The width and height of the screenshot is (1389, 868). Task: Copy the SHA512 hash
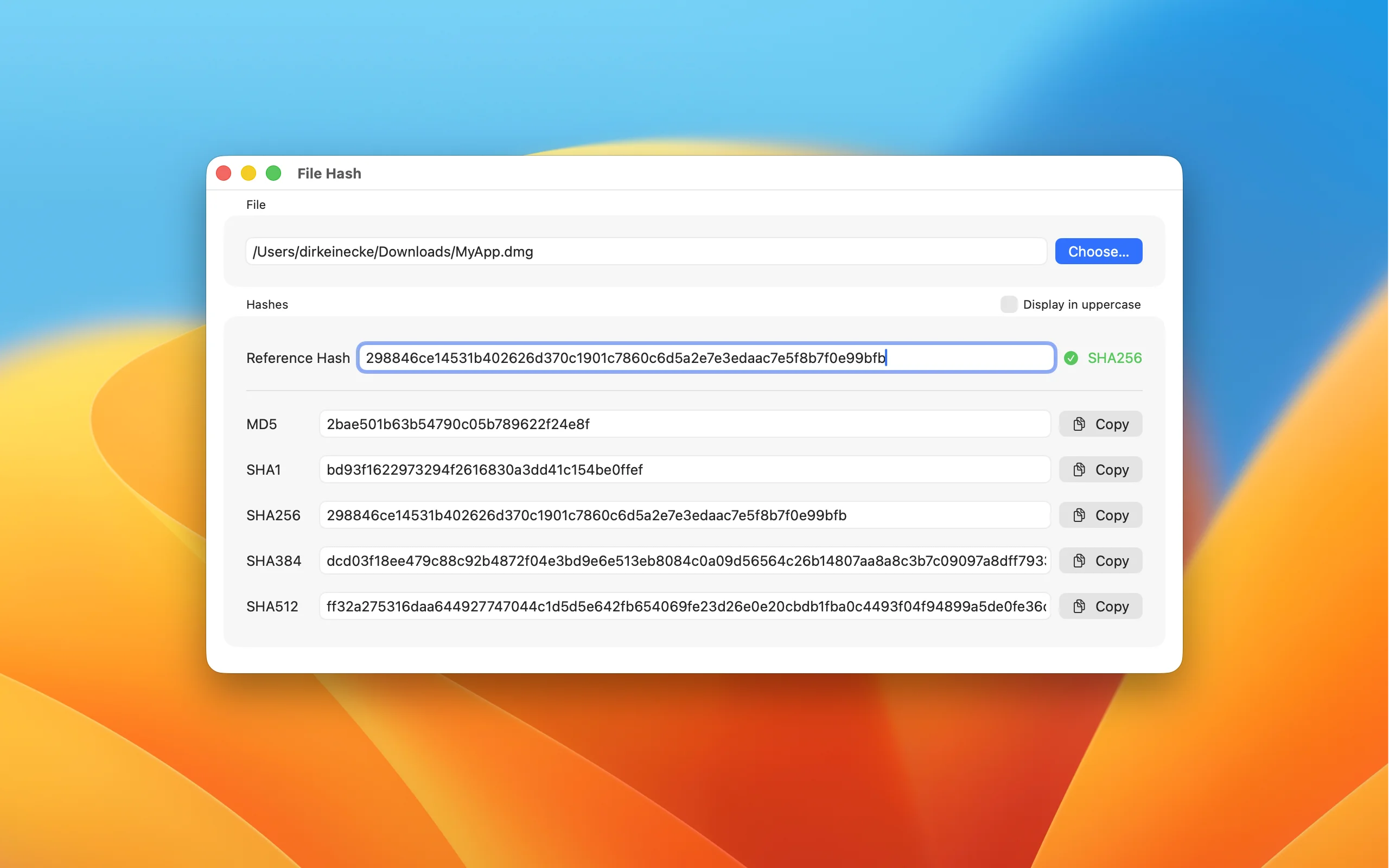(x=1100, y=606)
